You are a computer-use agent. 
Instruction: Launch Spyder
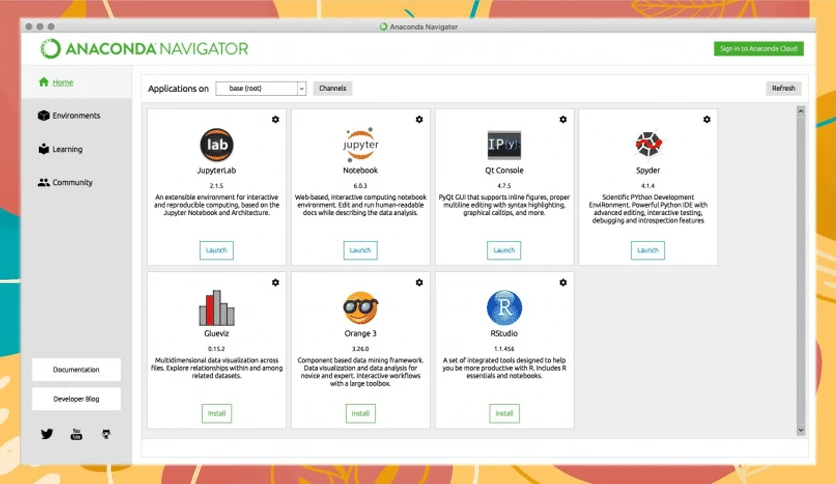[x=648, y=250]
